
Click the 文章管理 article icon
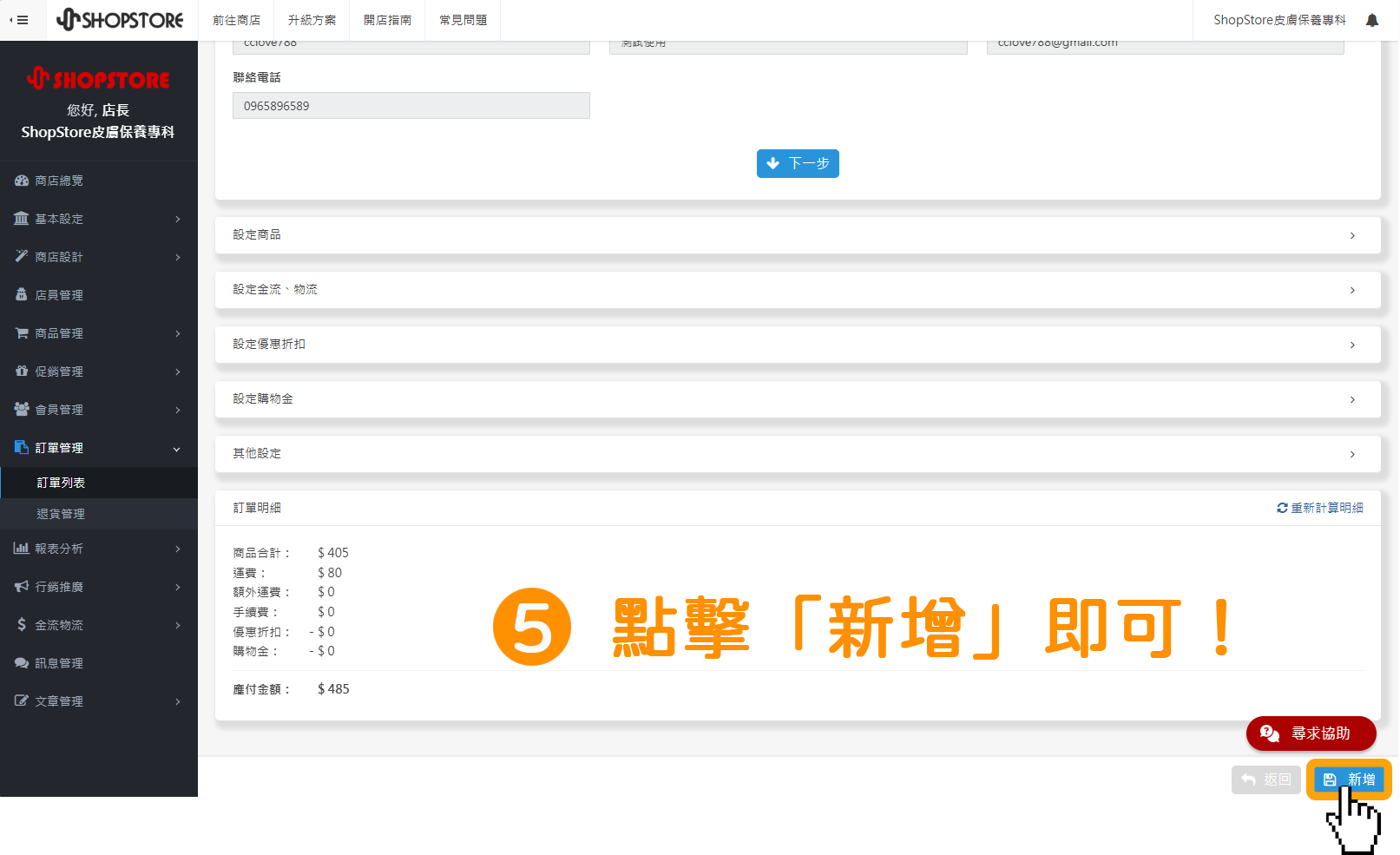pyautogui.click(x=22, y=700)
